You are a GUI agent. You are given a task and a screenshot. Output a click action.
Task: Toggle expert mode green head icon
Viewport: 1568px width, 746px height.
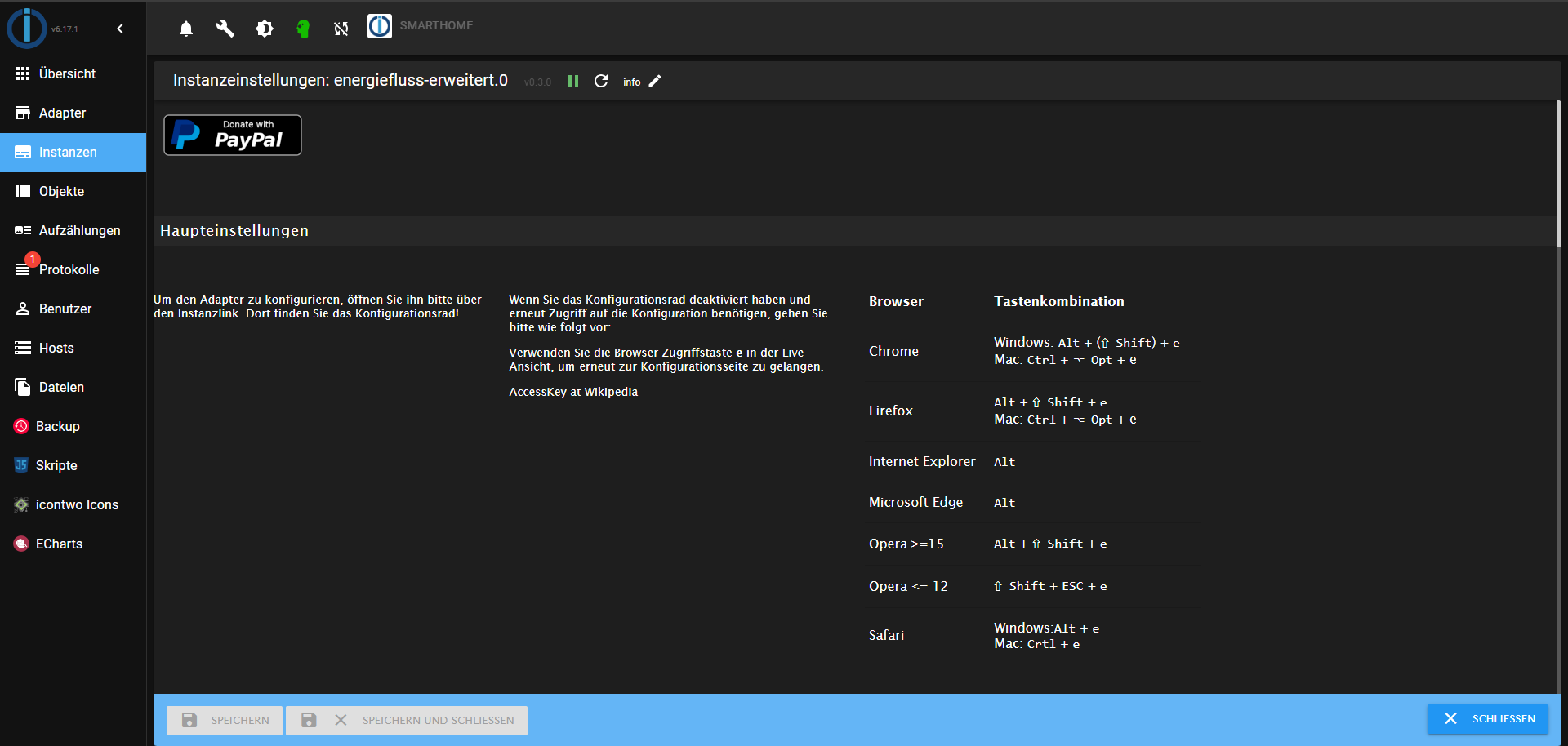coord(303,29)
